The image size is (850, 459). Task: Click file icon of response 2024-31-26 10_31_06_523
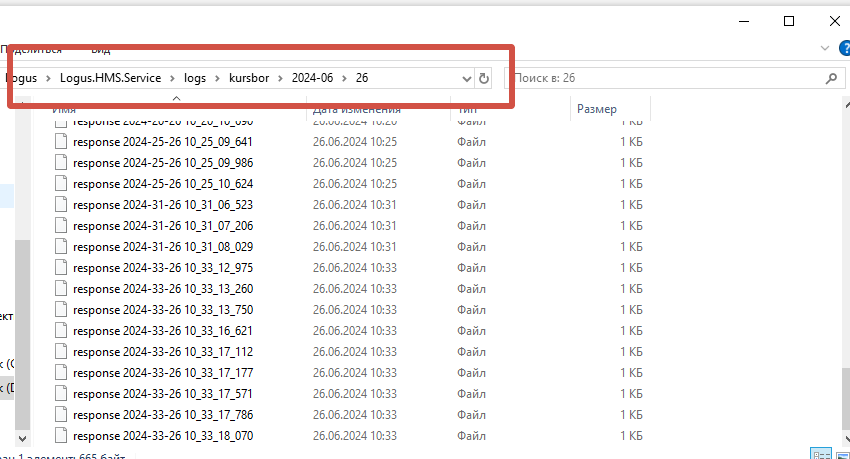(x=61, y=205)
